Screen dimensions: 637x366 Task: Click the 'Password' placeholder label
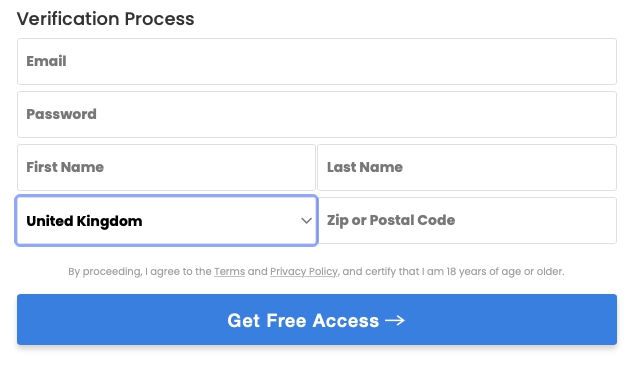61,114
